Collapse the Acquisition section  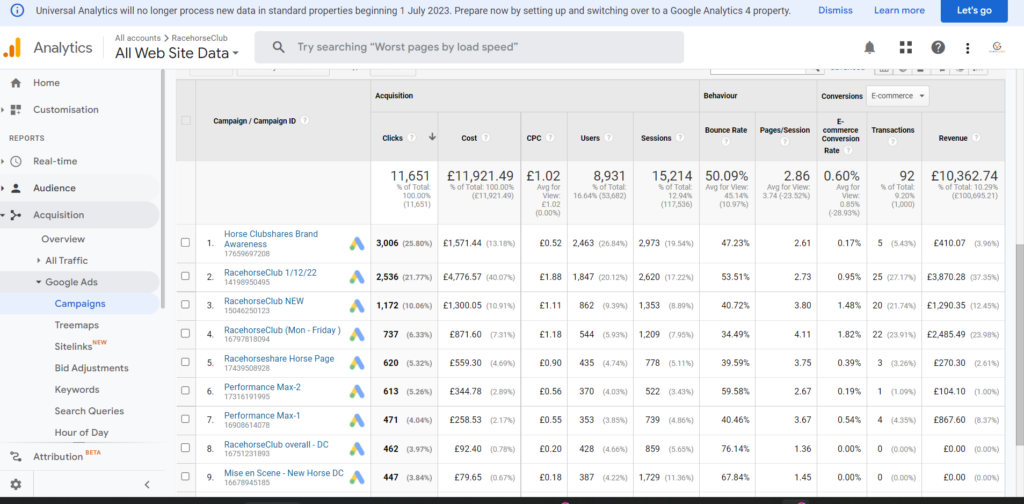coord(3,215)
